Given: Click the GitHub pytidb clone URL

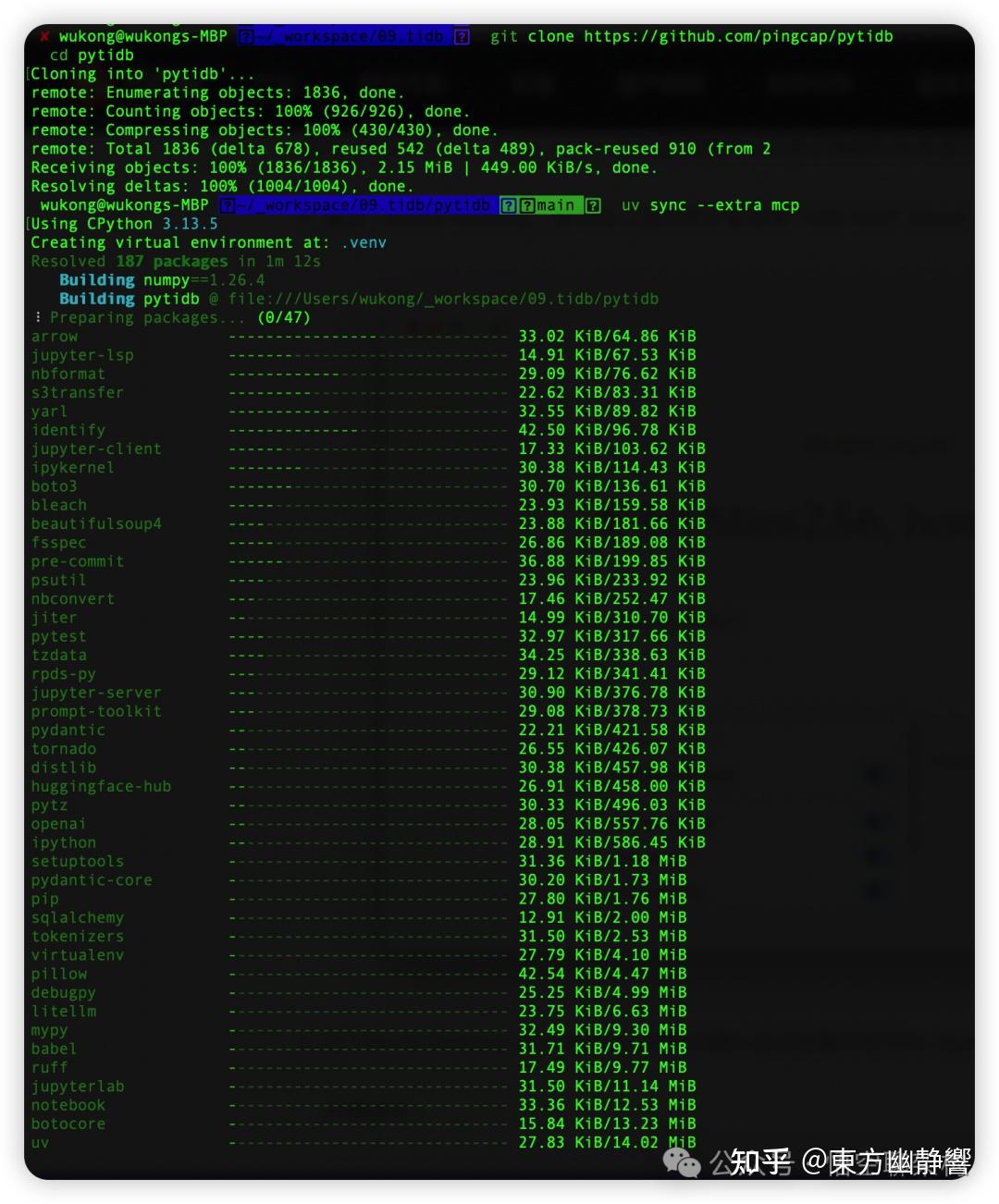Looking at the screenshot, I should pos(738,36).
